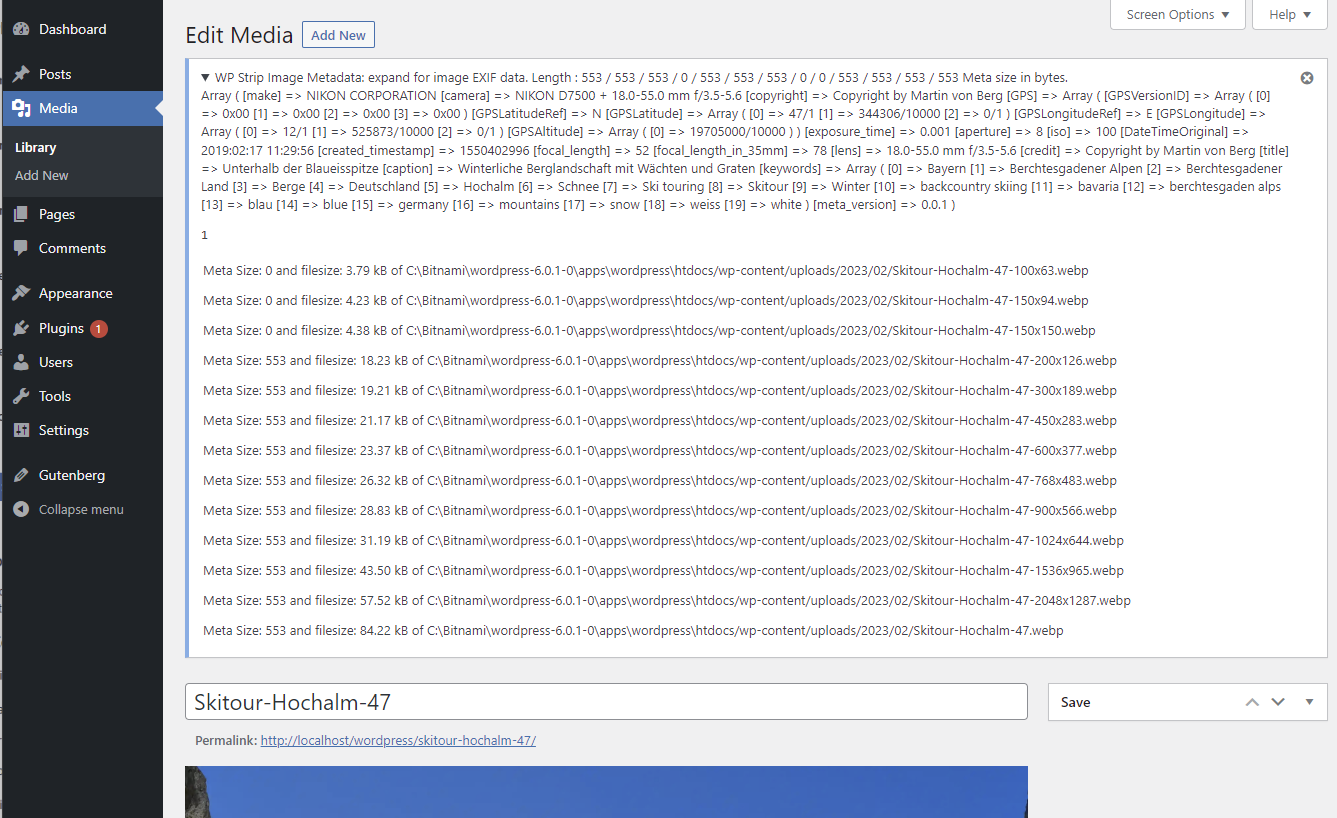Viewport: 1337px width, 818px height.
Task: Open the Tools menu item
Action: click(x=82, y=396)
